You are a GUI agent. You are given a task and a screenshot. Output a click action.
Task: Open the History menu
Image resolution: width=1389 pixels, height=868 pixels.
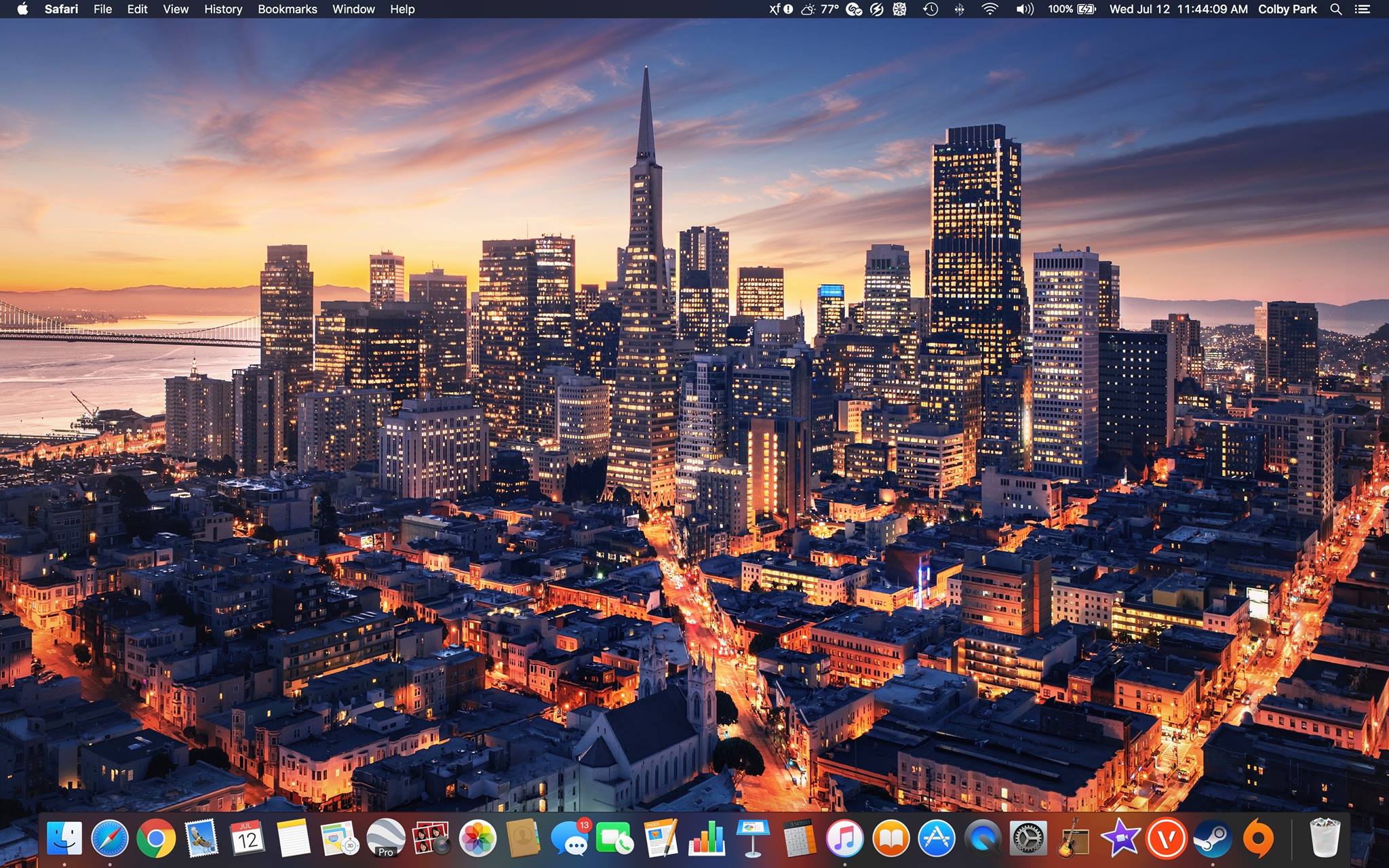[x=223, y=9]
